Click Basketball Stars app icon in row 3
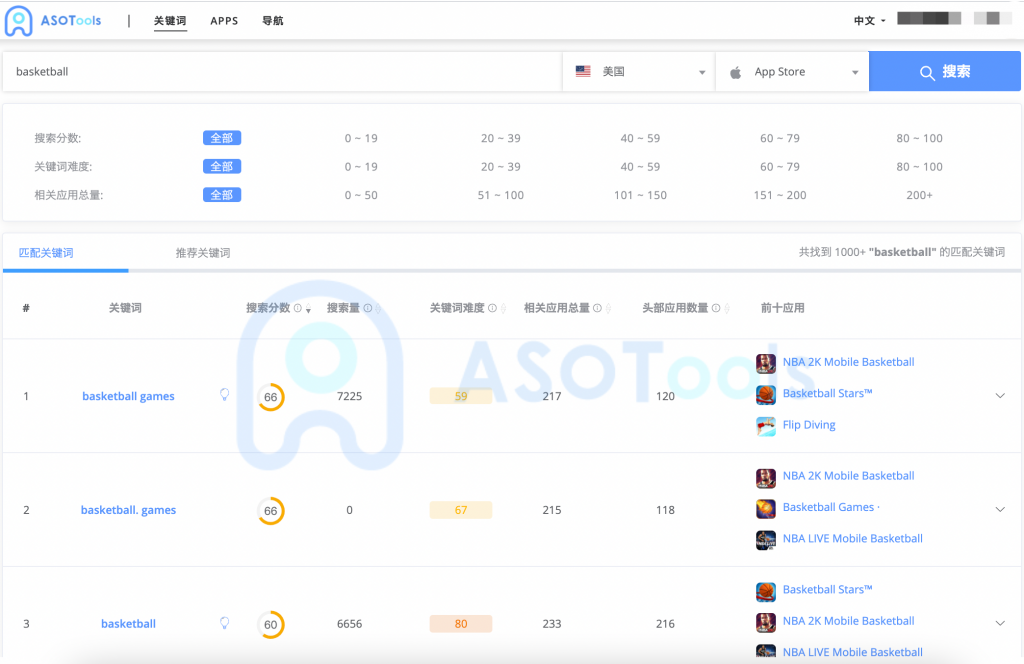The height and width of the screenshot is (664, 1024). [765, 592]
